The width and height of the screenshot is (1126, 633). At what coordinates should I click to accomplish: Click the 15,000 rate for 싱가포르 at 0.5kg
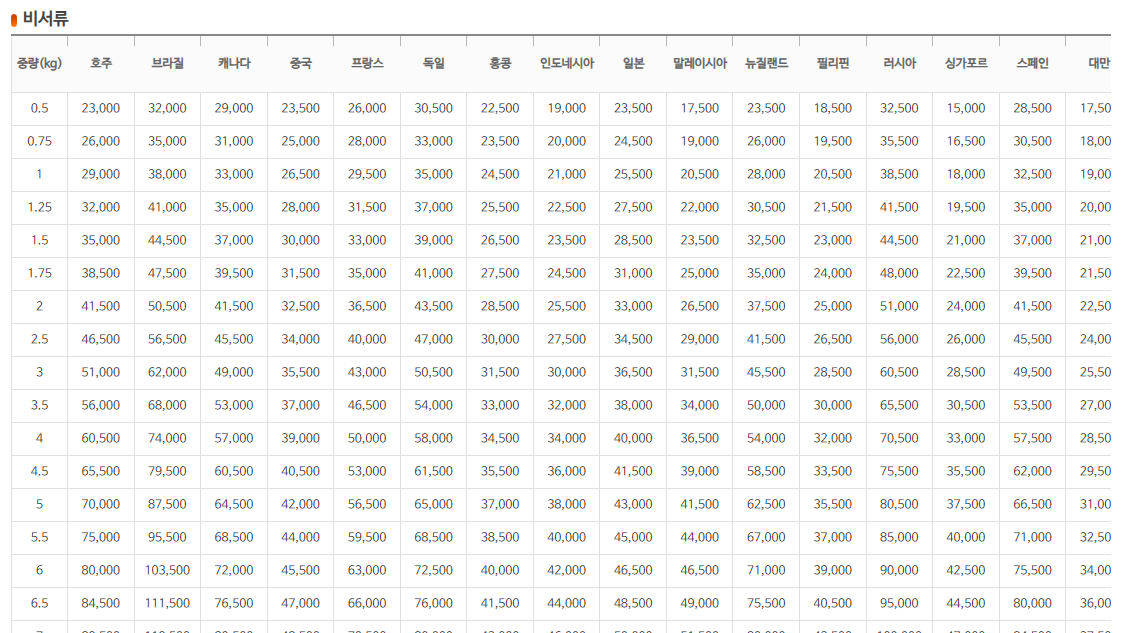coord(964,108)
